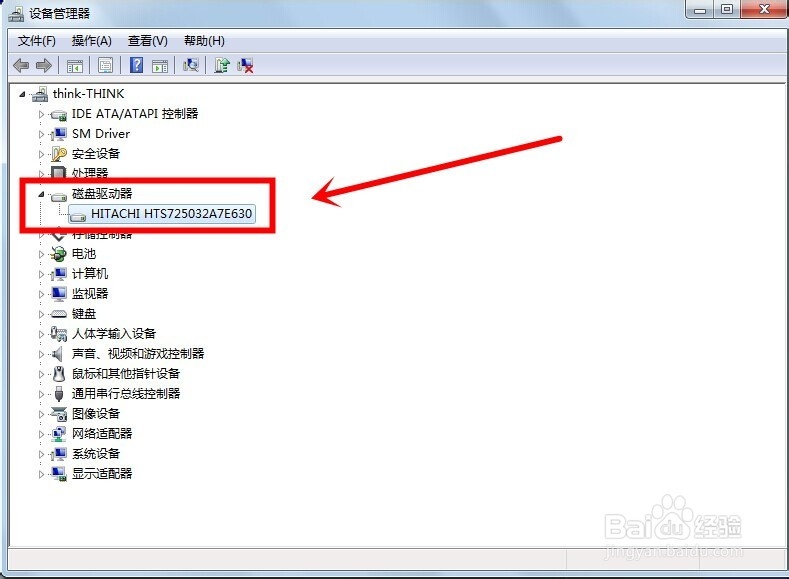
Task: Expand the 人体学输入设备 node
Action: (x=41, y=334)
